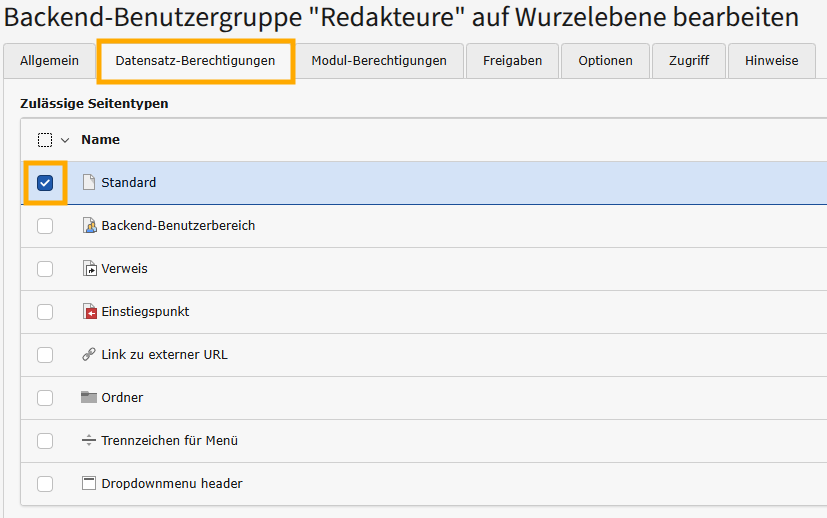Click the Standard page type icon
Image resolution: width=827 pixels, height=518 pixels.
(89, 183)
